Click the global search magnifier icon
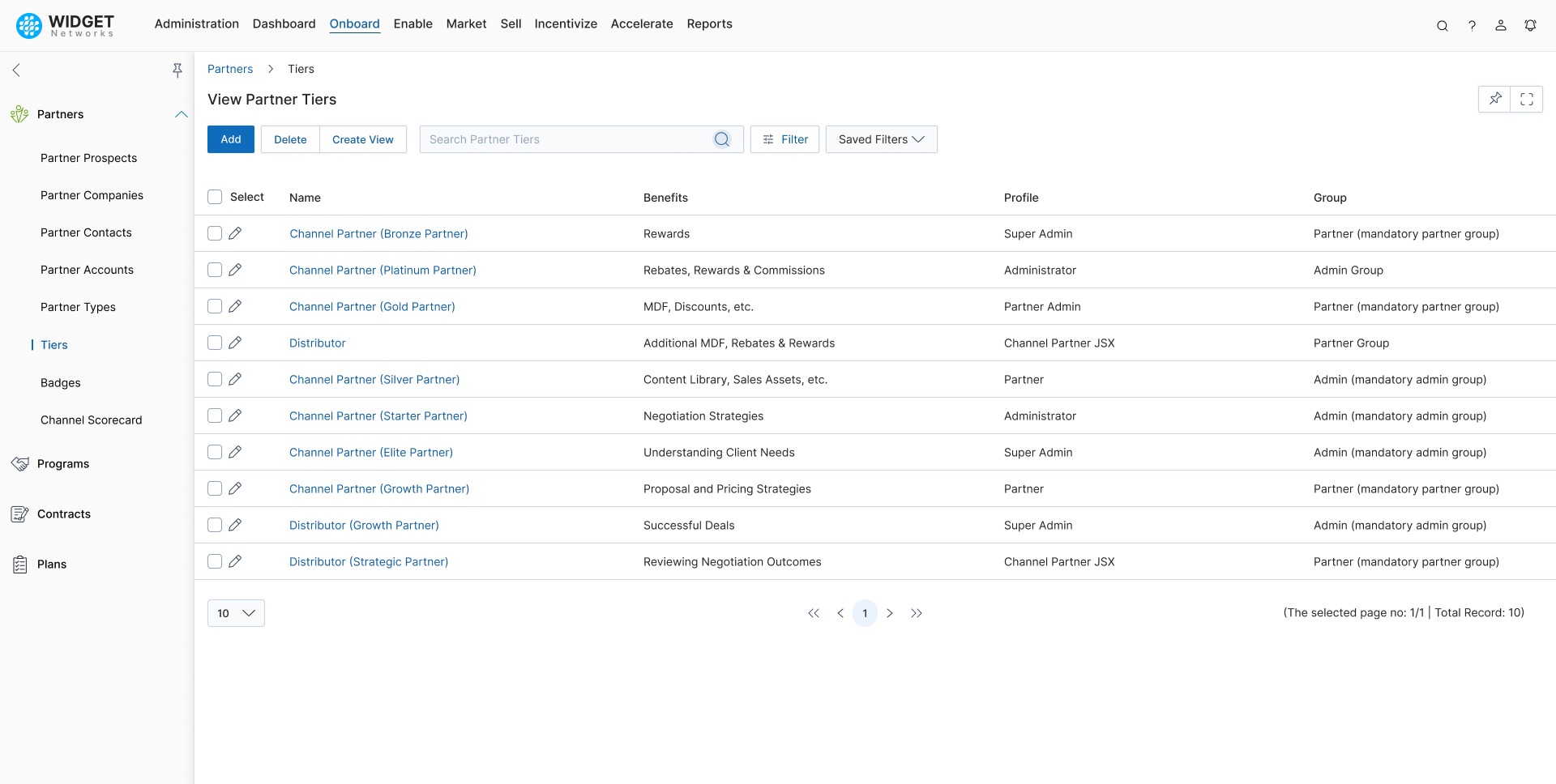This screenshot has width=1556, height=784. point(1443,25)
